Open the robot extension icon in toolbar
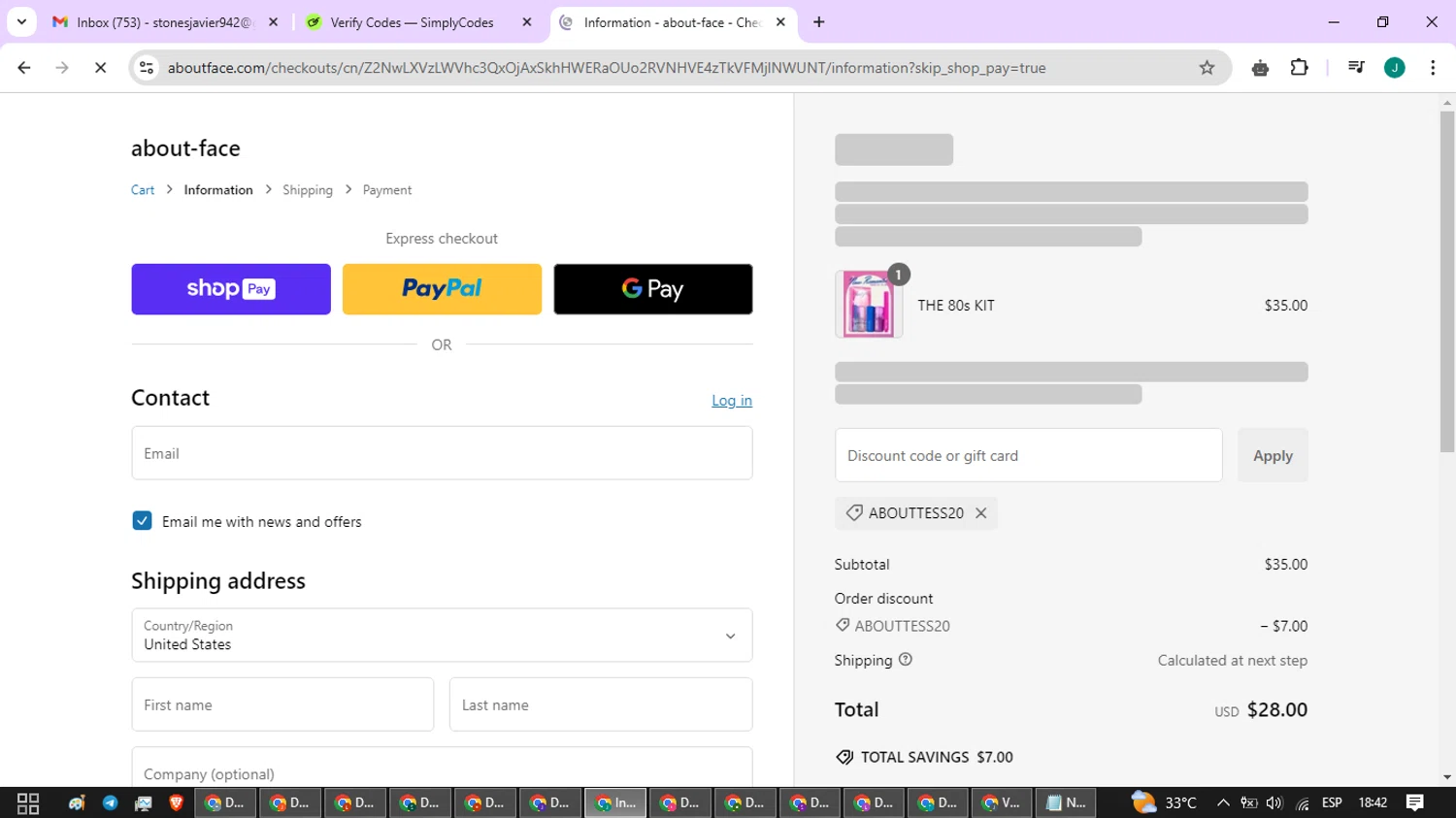The width and height of the screenshot is (1456, 818). [x=1260, y=68]
